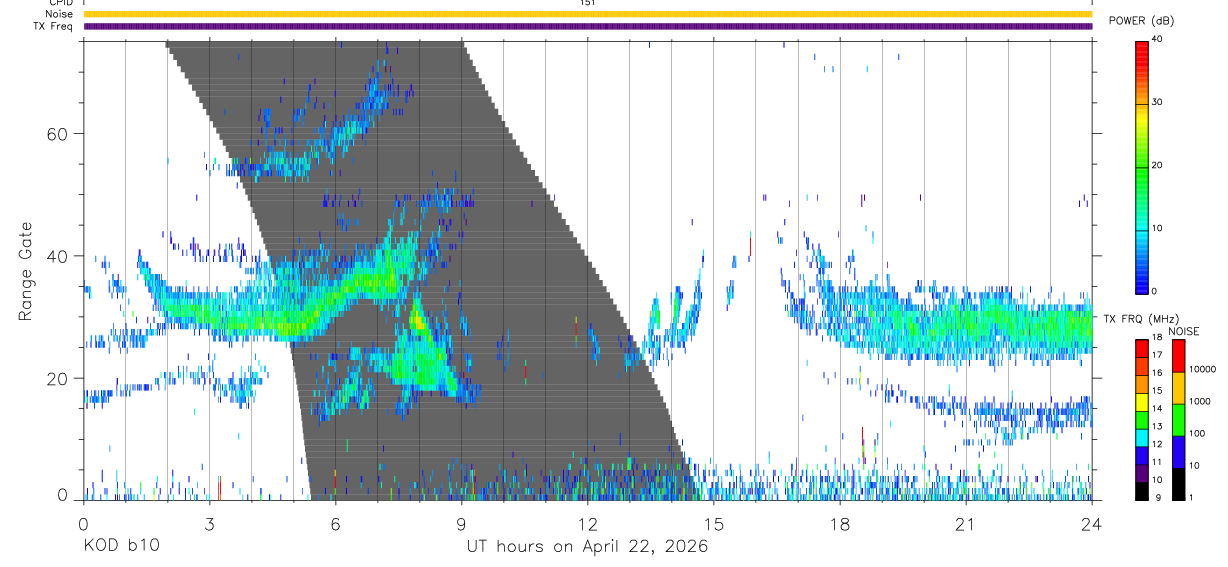
Task: Pick the blue 10–100 NOISE colorbar segment
Action: click(1179, 452)
